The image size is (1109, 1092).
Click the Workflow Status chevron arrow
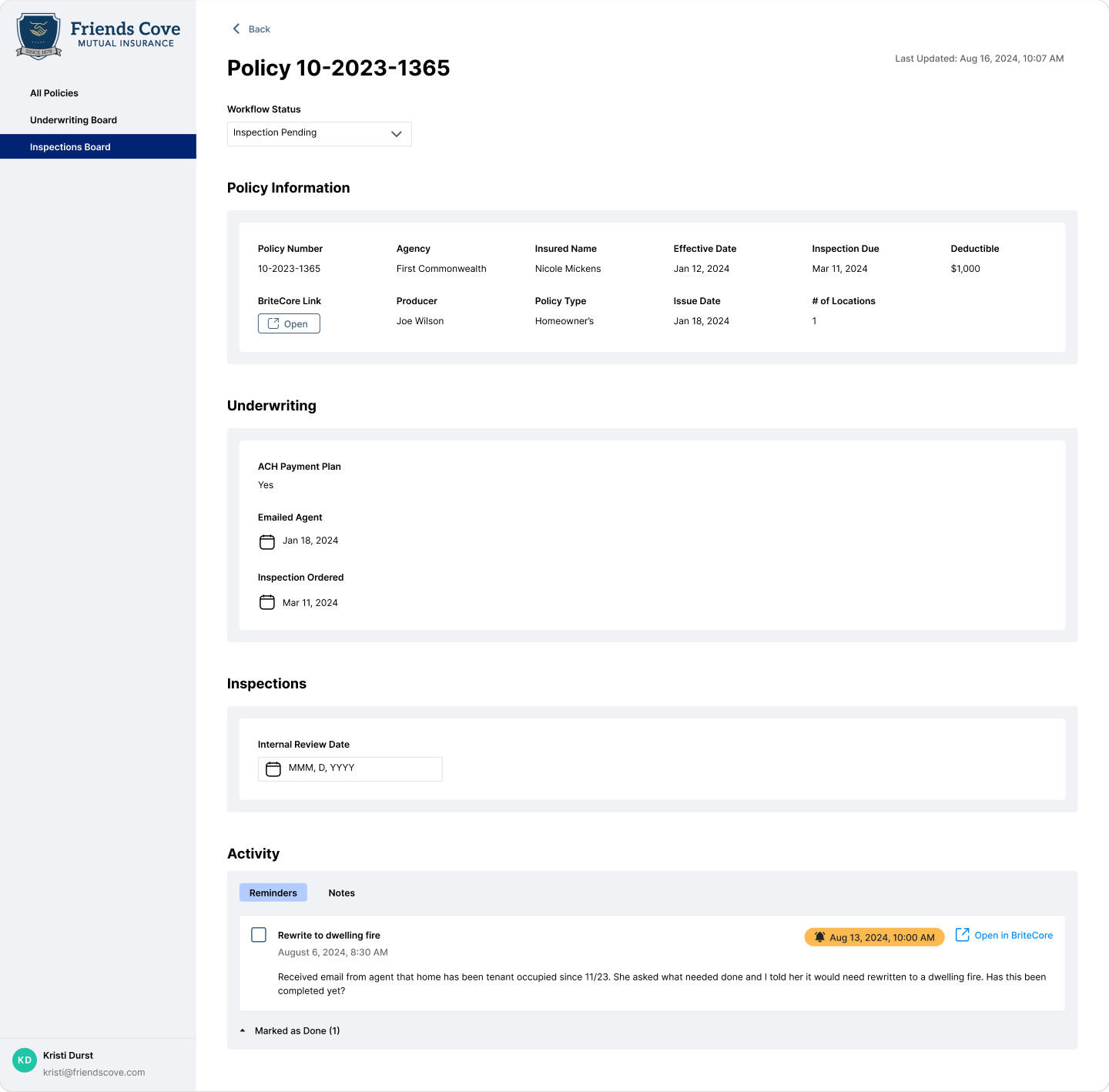point(396,134)
